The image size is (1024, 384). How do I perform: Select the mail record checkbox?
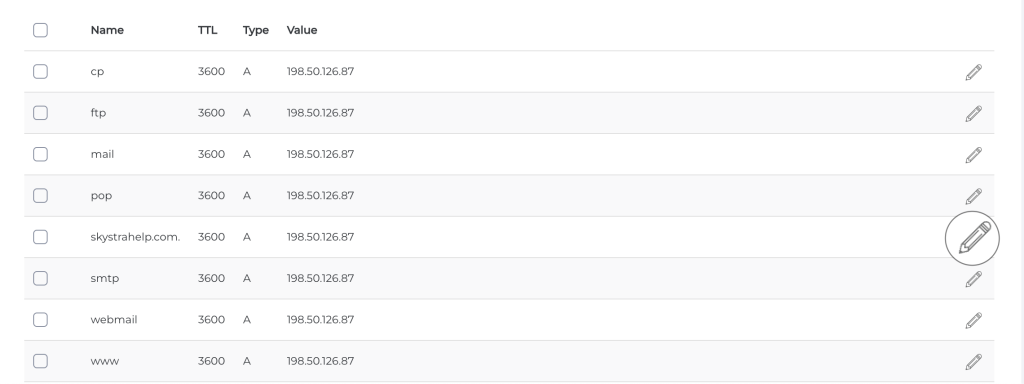(x=40, y=154)
